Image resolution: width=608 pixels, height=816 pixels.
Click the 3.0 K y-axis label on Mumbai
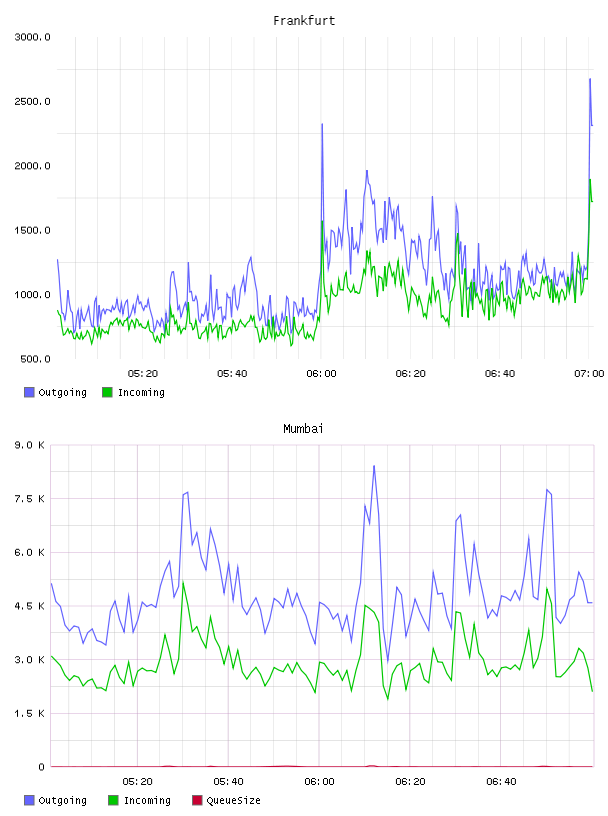(29, 659)
